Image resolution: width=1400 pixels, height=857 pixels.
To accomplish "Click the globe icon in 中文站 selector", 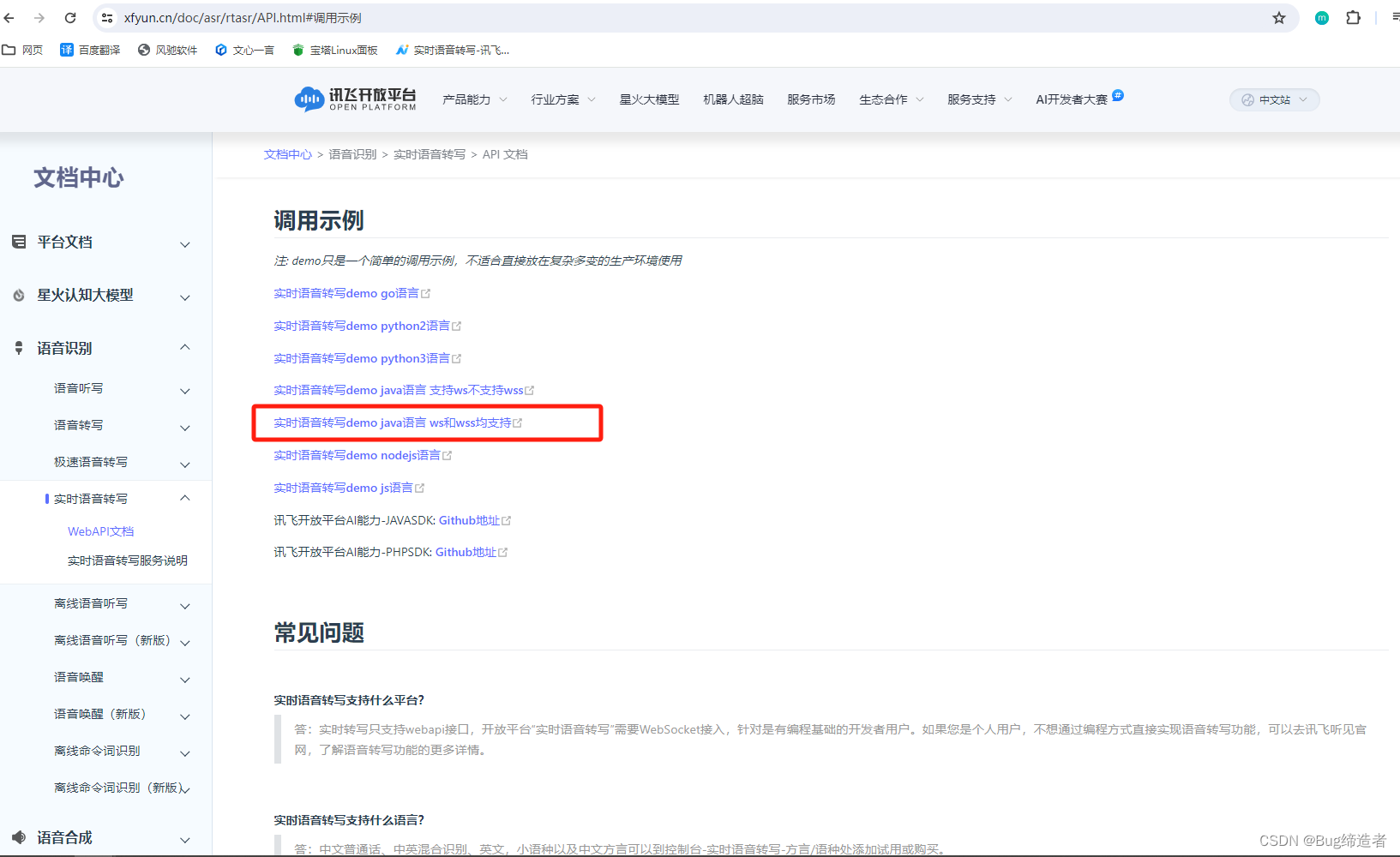I will coord(1247,99).
